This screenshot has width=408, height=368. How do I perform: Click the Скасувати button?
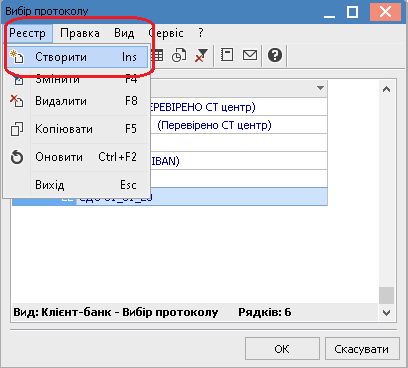(362, 349)
